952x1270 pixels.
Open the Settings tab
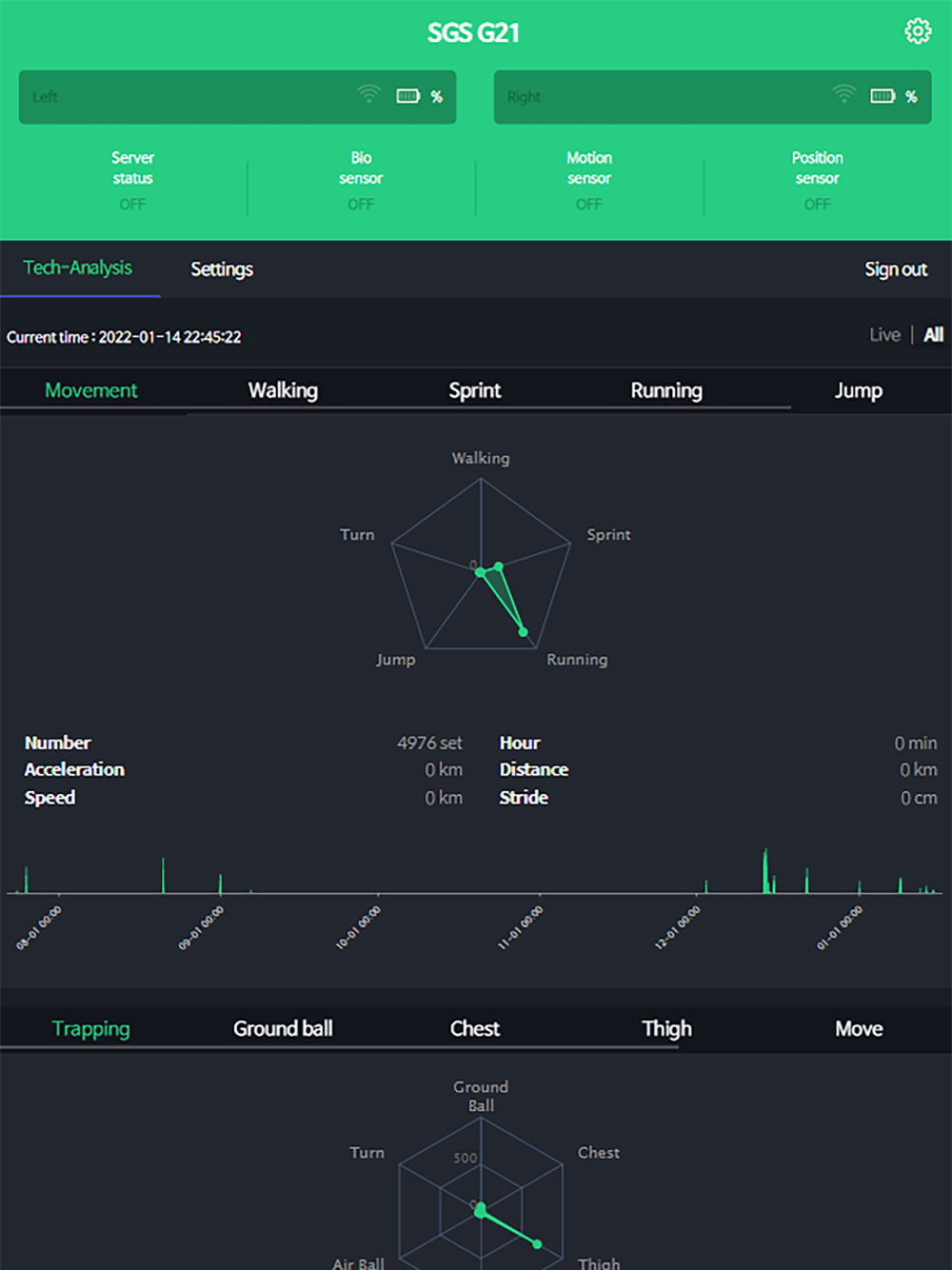pyautogui.click(x=222, y=269)
